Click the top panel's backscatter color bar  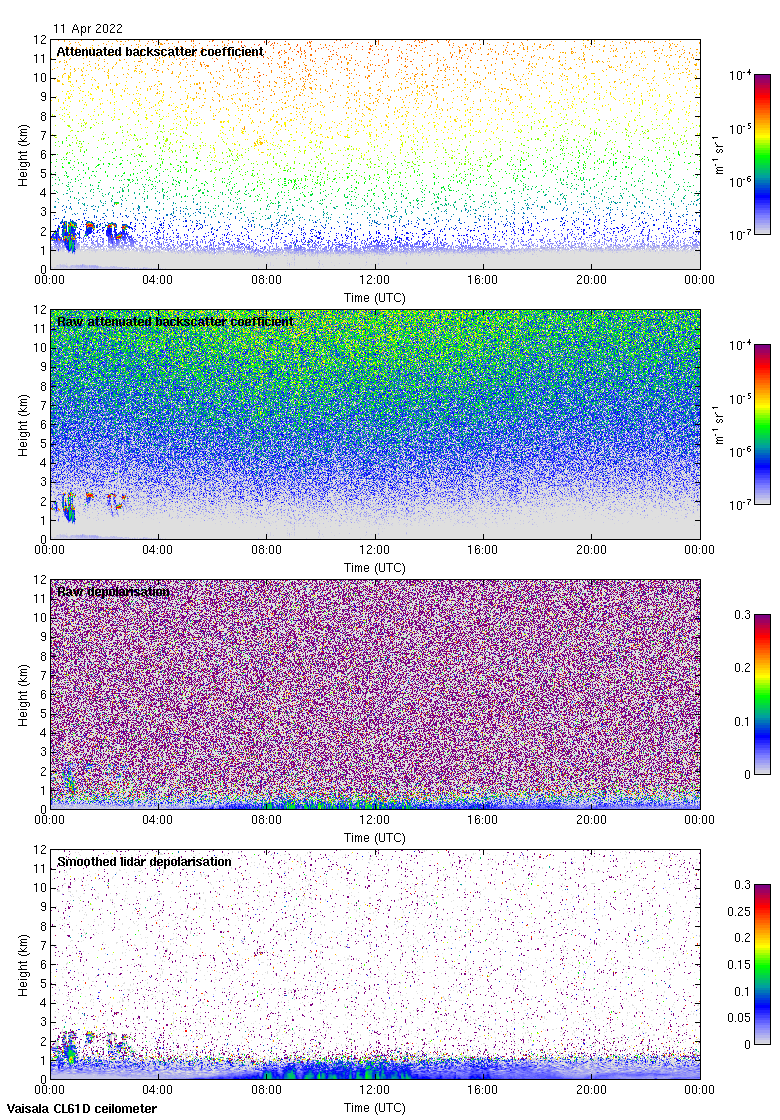pos(762,154)
